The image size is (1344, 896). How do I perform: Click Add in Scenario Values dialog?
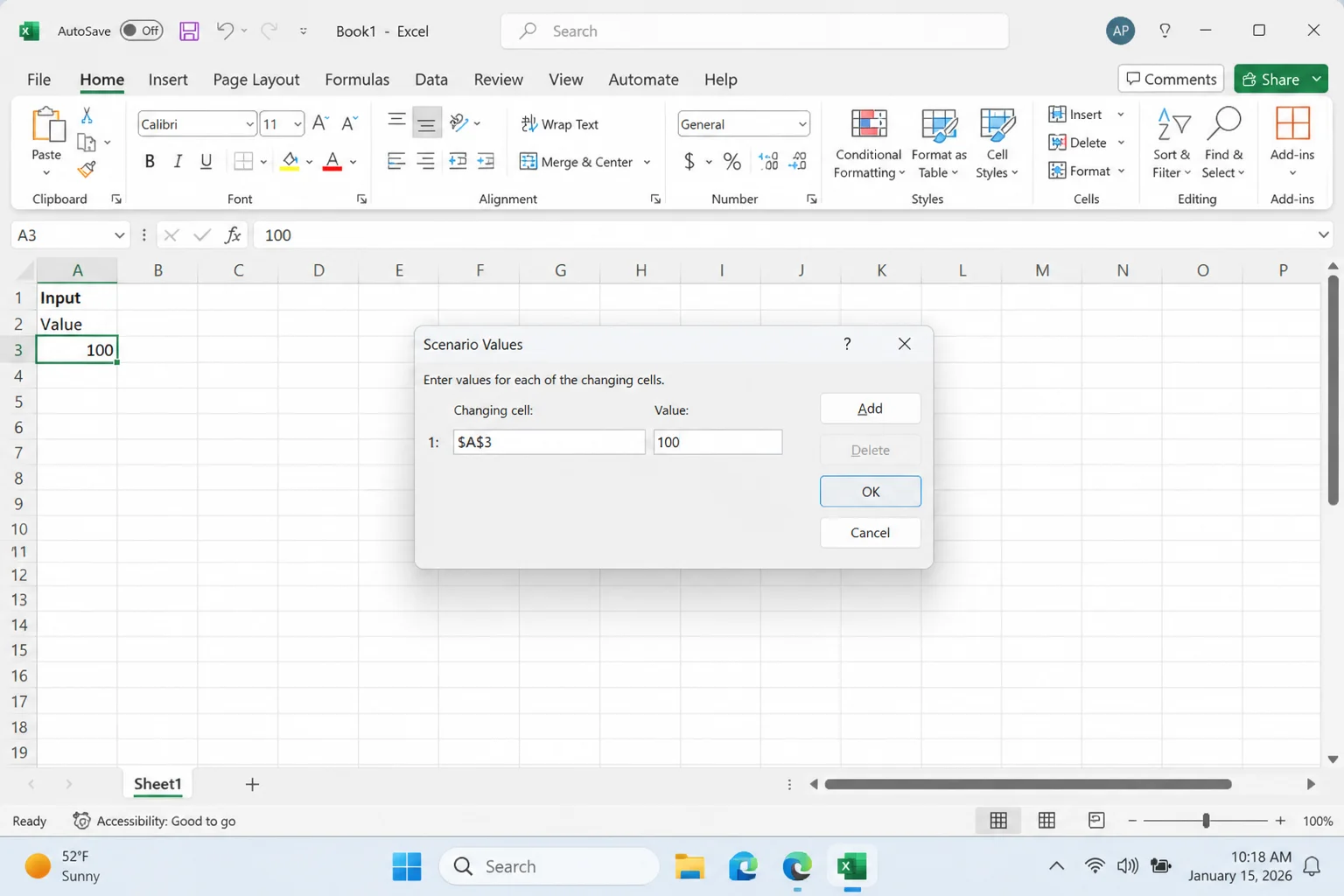pos(870,409)
